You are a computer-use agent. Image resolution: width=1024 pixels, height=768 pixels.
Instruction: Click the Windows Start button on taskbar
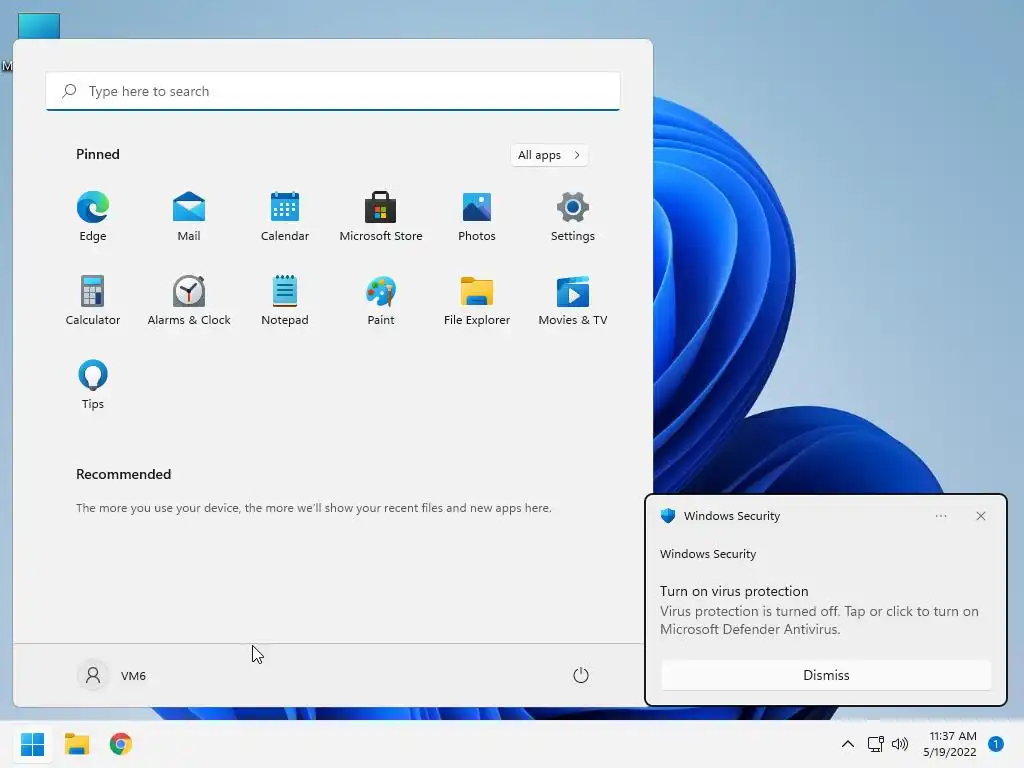pyautogui.click(x=33, y=744)
